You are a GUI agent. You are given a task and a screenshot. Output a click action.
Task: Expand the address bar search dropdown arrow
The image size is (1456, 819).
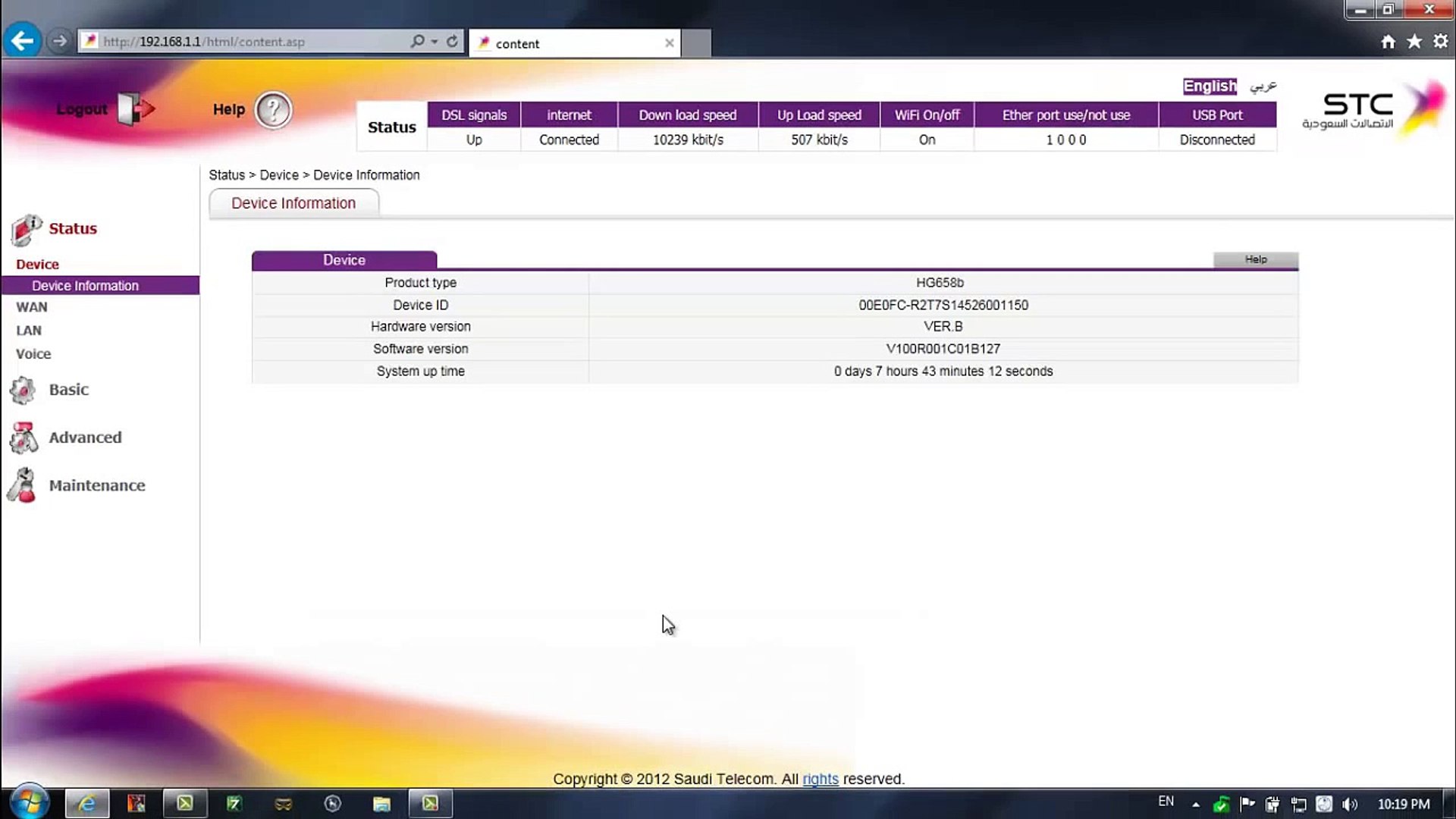point(435,42)
